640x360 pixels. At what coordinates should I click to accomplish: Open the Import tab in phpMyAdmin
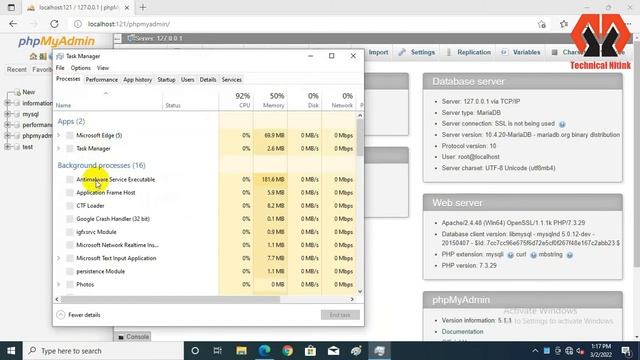coord(378,52)
